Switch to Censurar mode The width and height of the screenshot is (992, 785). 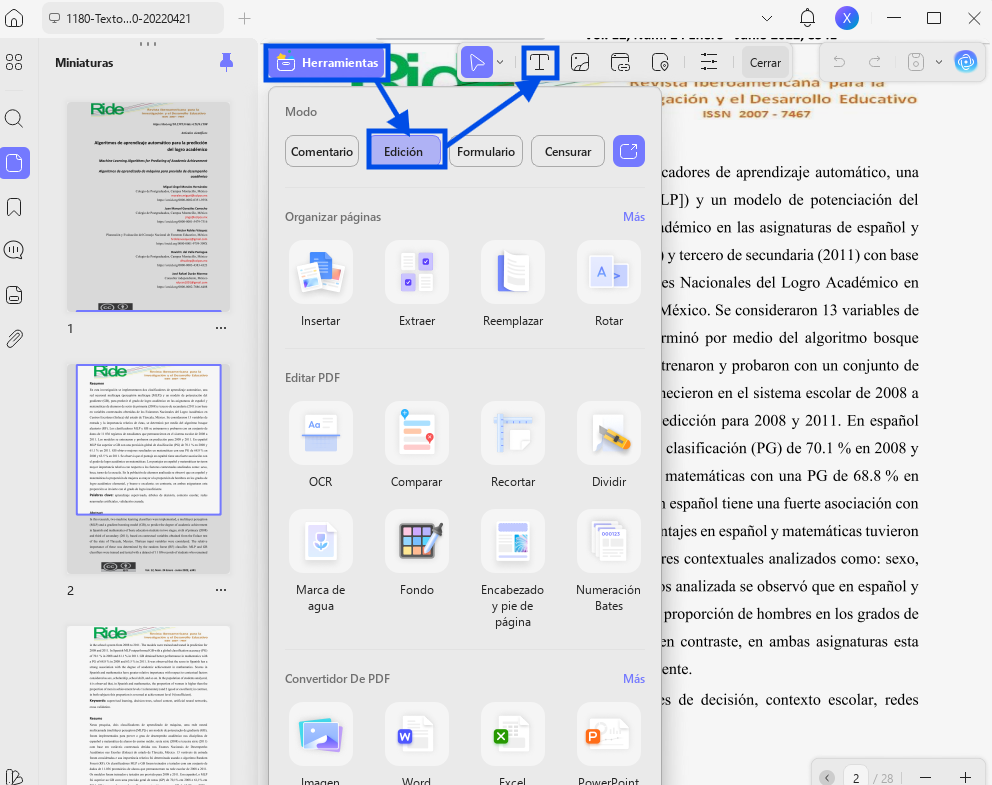pos(567,151)
